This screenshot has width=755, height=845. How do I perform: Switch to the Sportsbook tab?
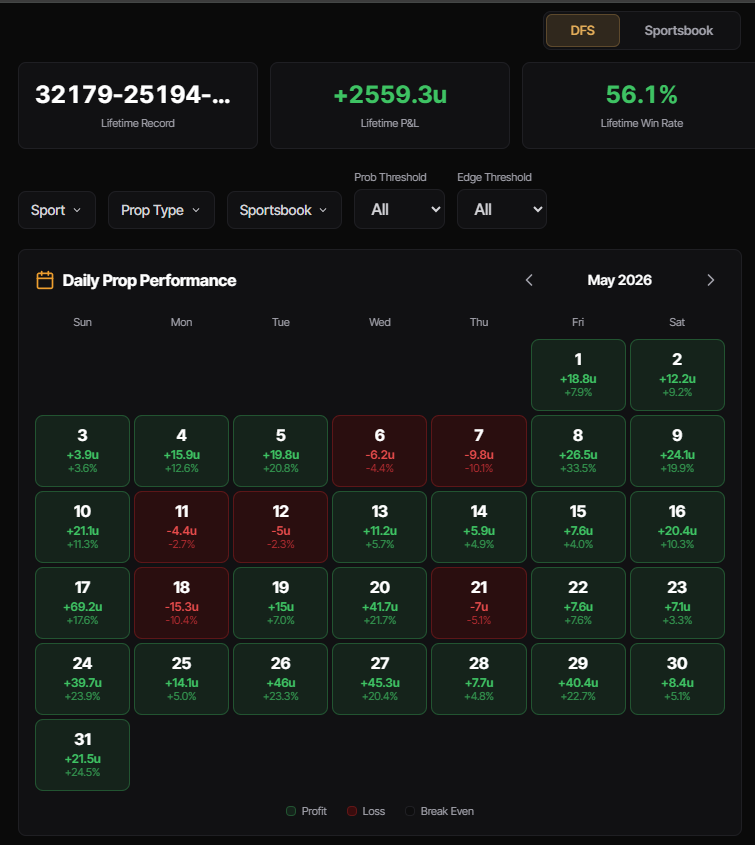point(678,31)
